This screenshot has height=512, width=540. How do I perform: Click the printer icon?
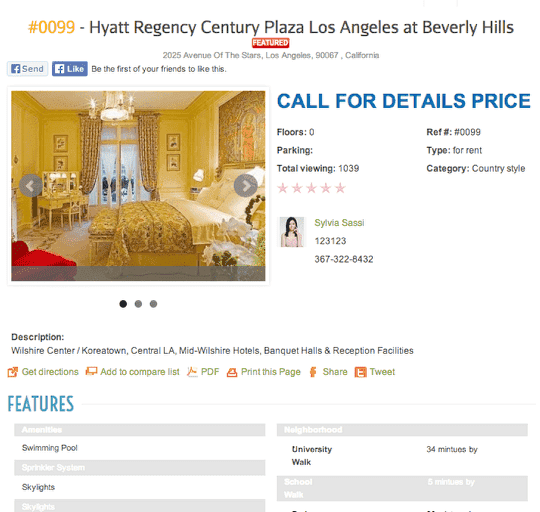232,373
